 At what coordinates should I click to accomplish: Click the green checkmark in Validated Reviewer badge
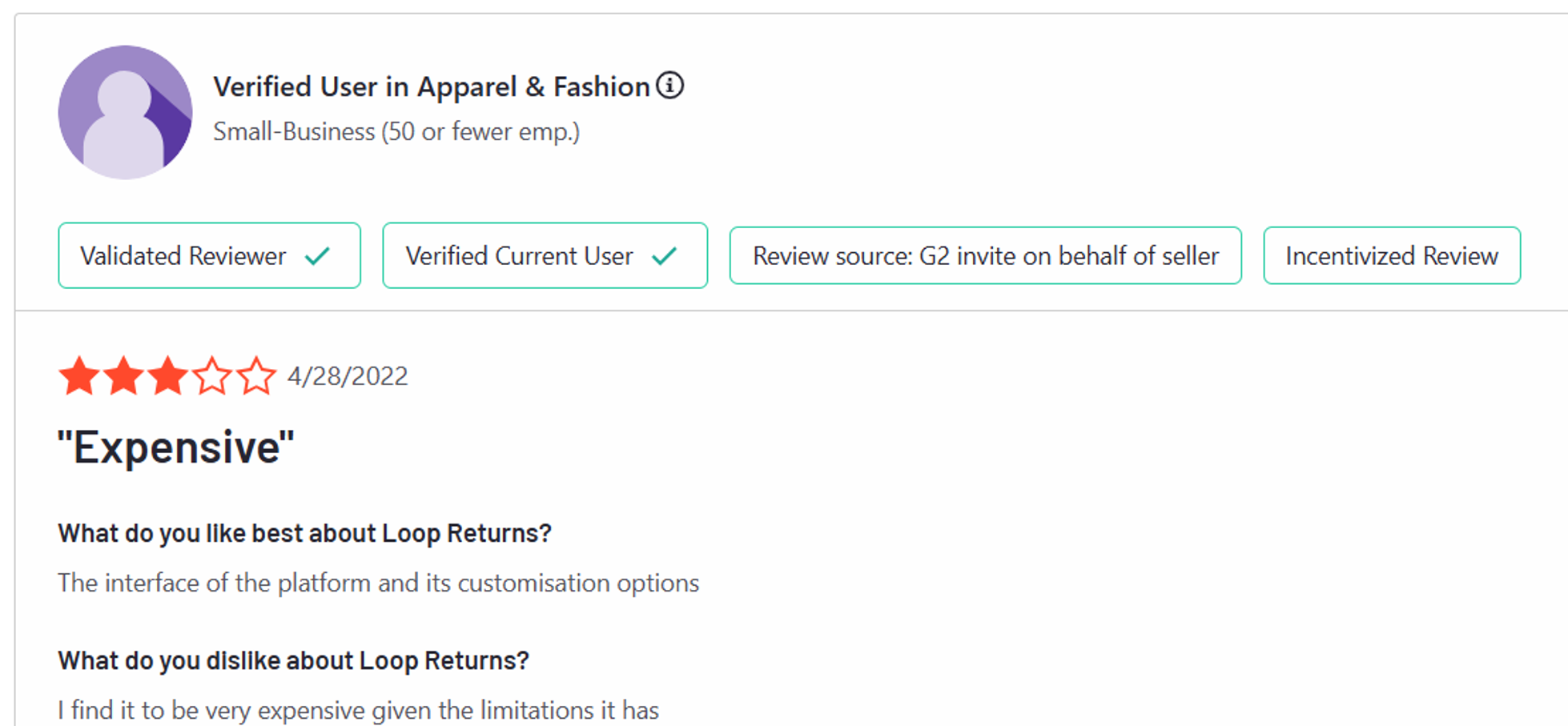(317, 255)
